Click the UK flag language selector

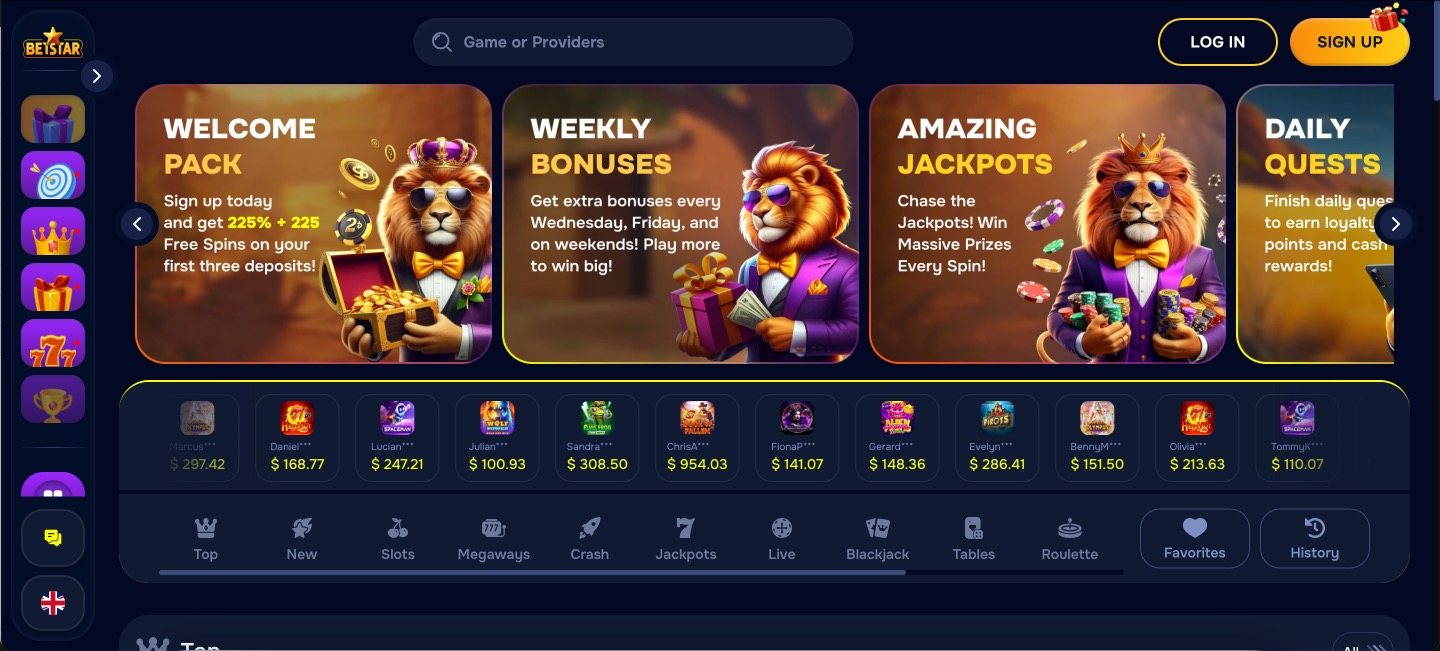click(53, 603)
